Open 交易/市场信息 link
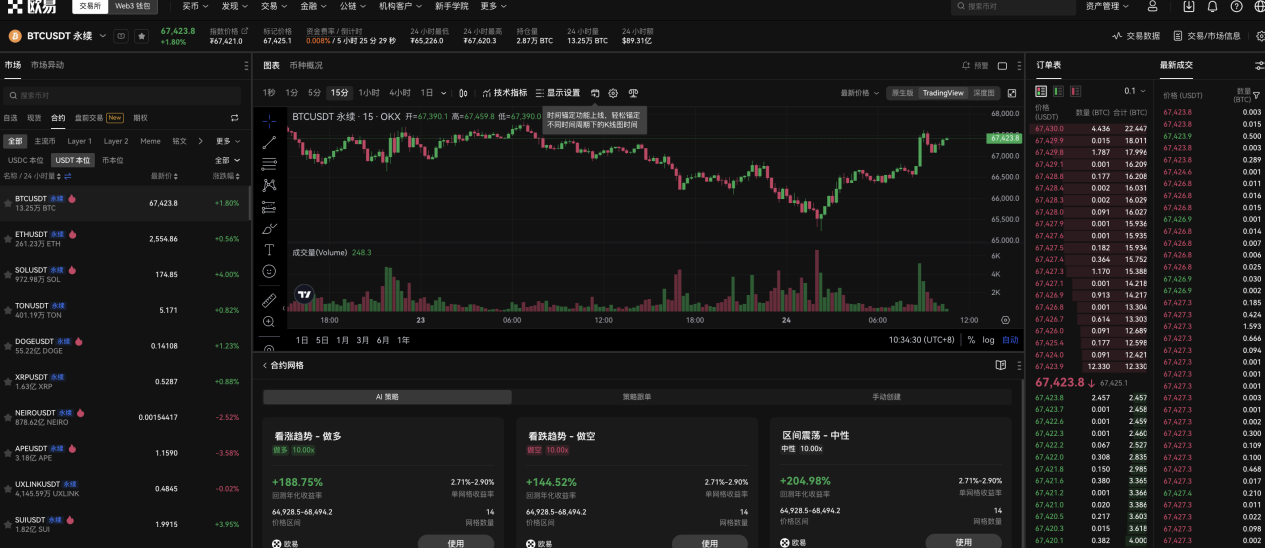 point(1206,36)
